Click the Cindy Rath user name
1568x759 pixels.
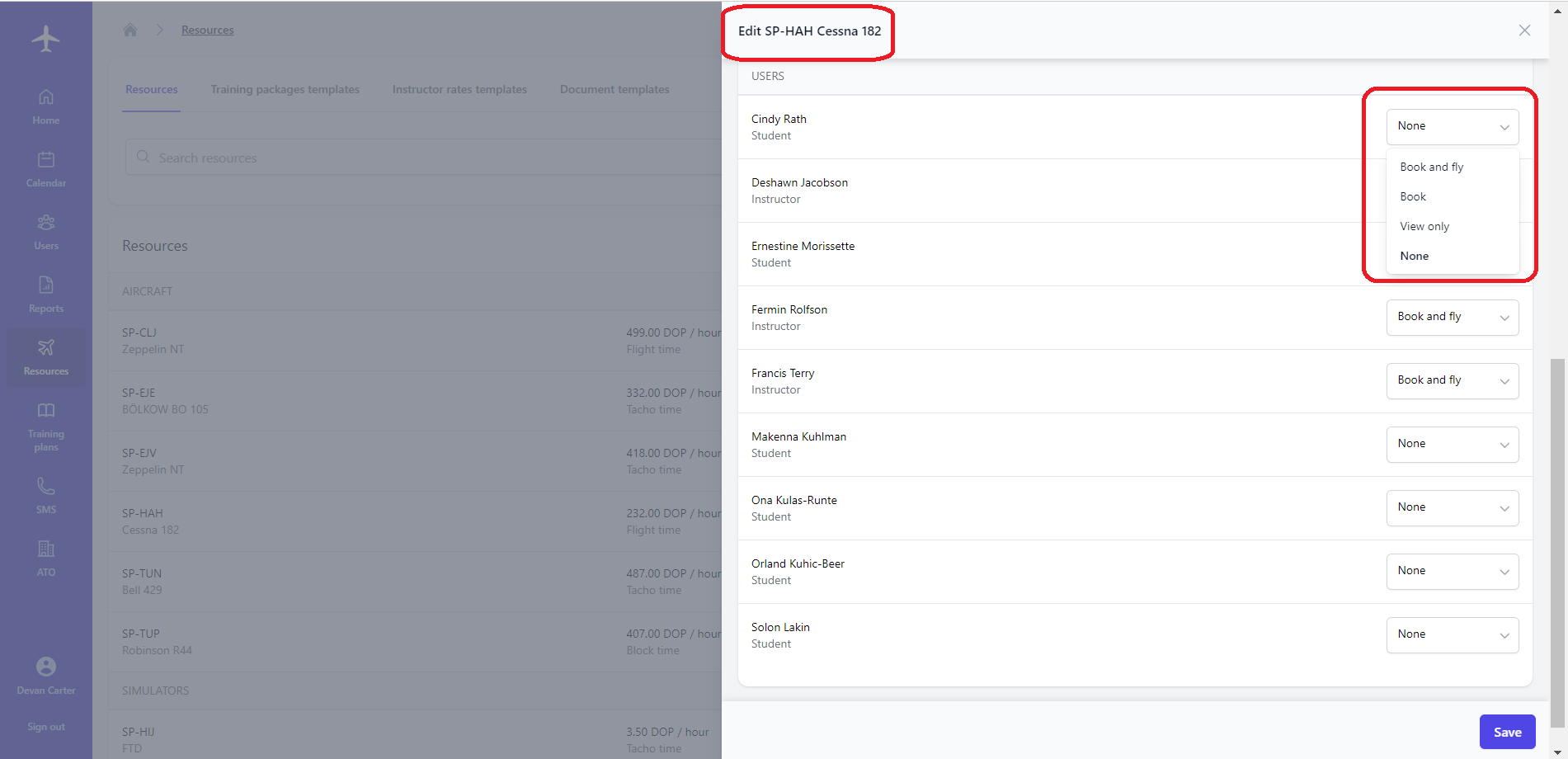coord(779,119)
